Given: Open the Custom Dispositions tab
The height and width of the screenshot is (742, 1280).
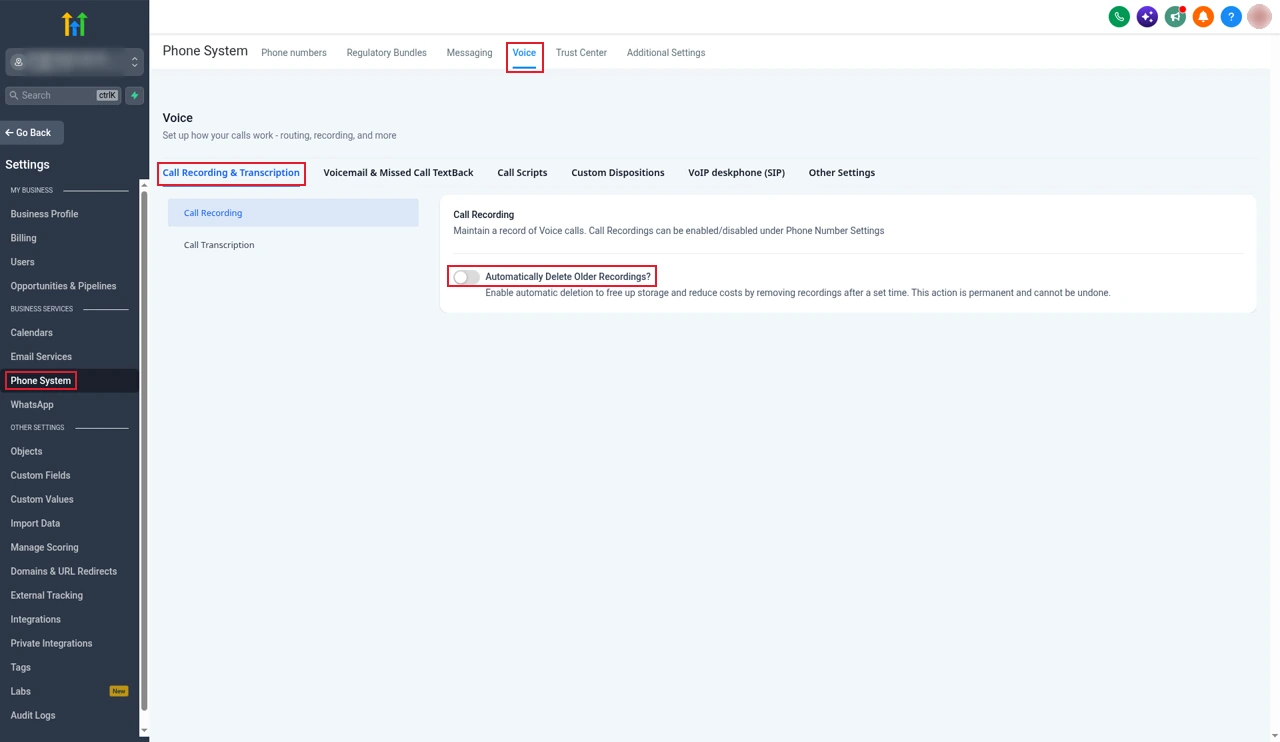Looking at the screenshot, I should [618, 173].
